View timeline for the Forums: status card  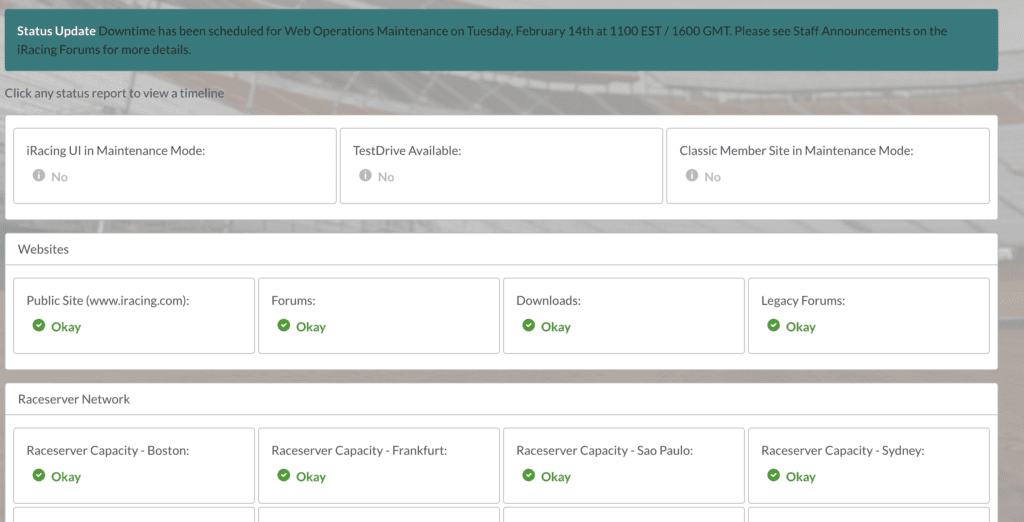point(379,316)
